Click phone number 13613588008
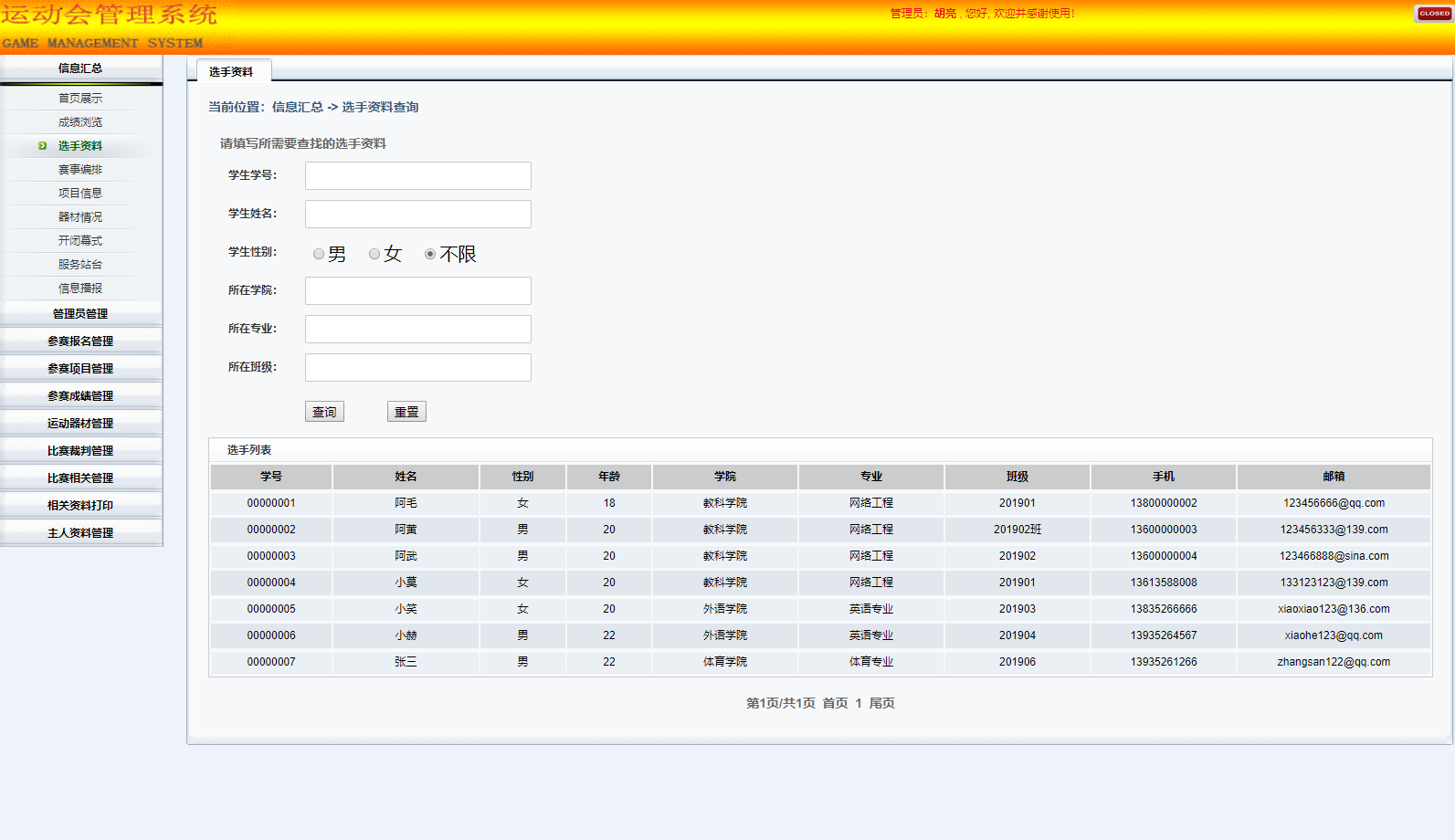 pyautogui.click(x=1164, y=583)
